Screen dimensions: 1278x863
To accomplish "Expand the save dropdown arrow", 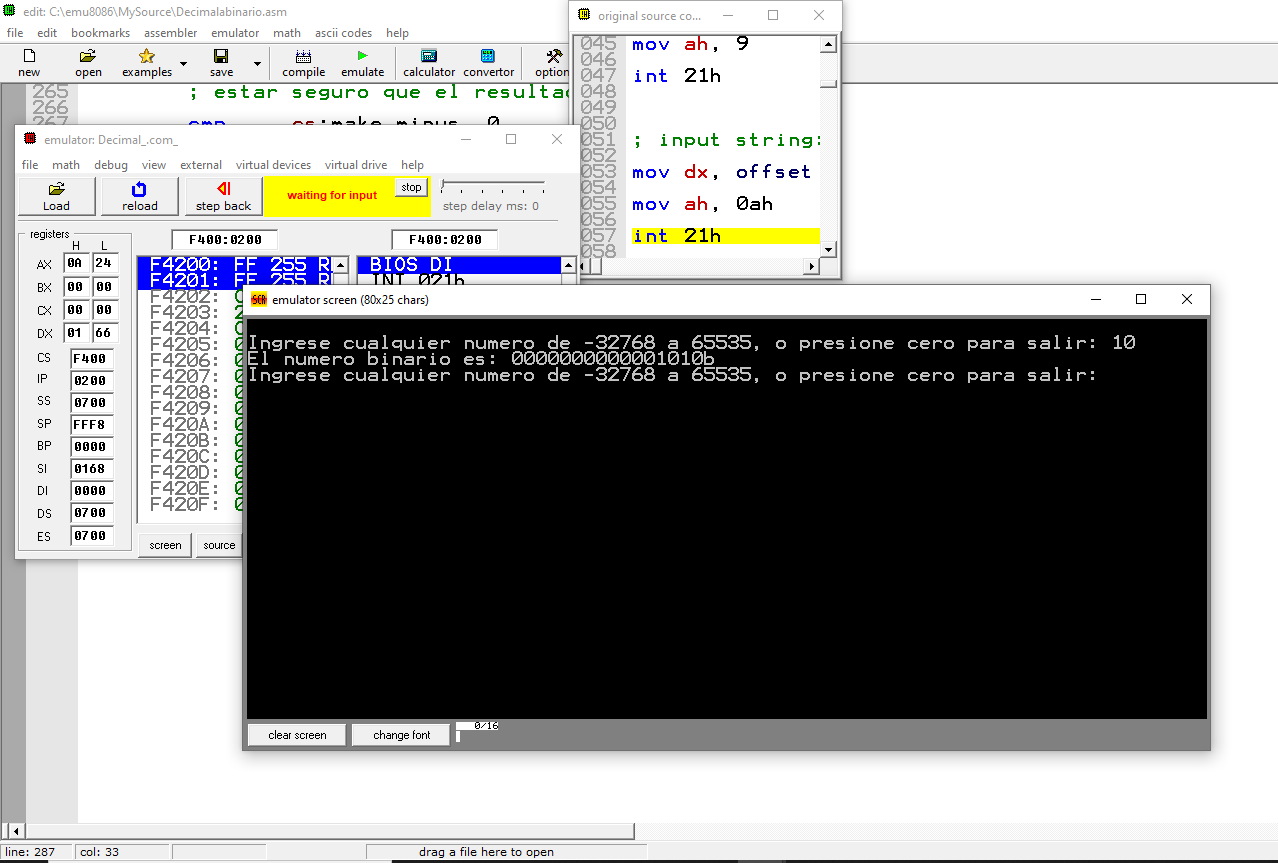I will point(257,63).
